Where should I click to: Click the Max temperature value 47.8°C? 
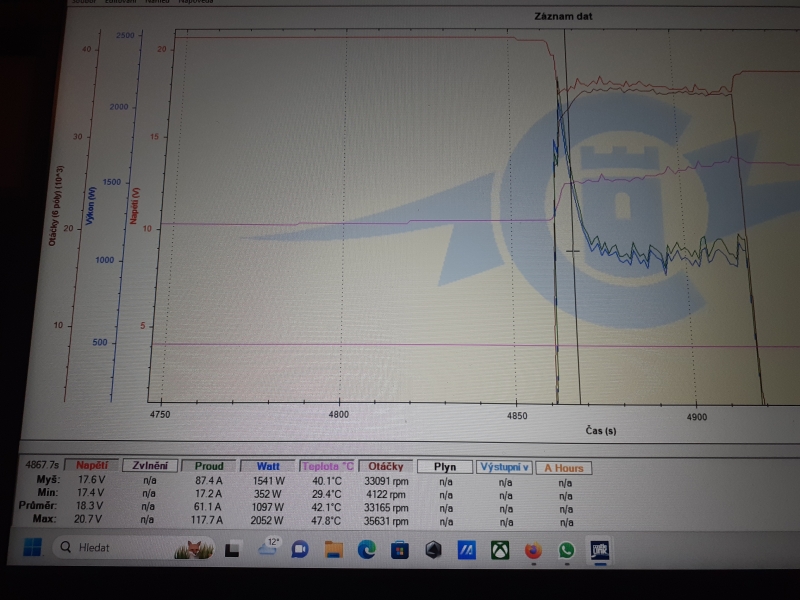tap(326, 521)
